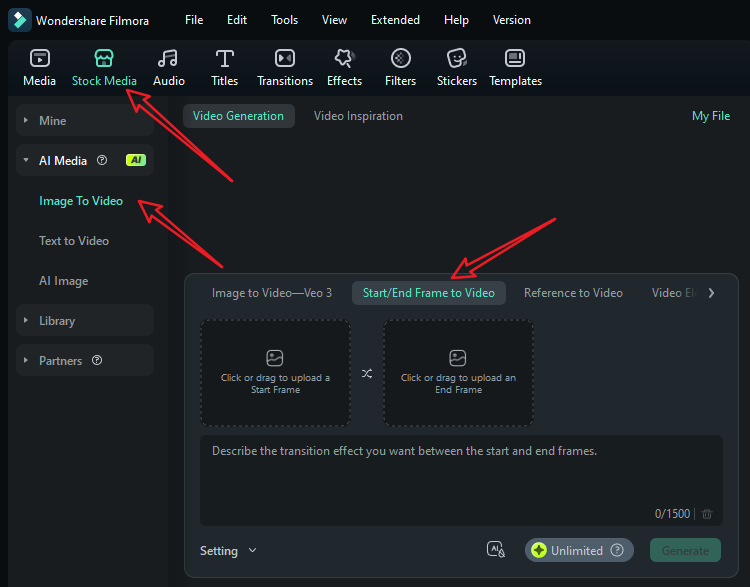Open the Setting dropdown
Viewport: 750px width, 587px height.
228,551
